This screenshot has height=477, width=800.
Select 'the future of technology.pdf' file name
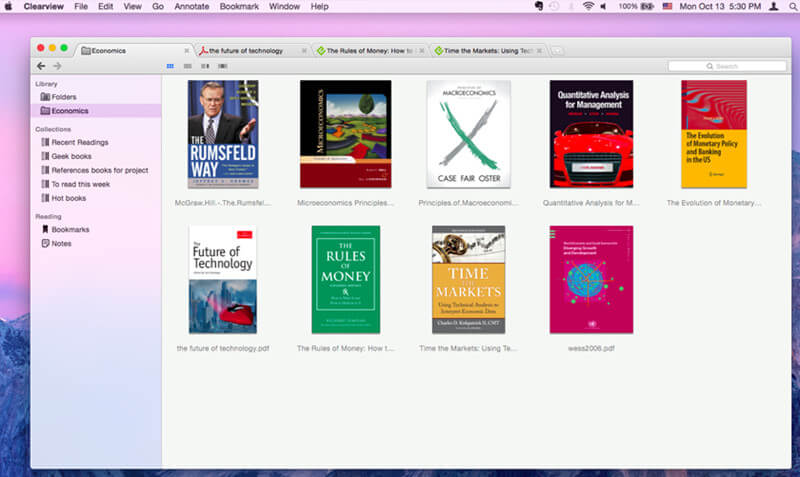[223, 348]
